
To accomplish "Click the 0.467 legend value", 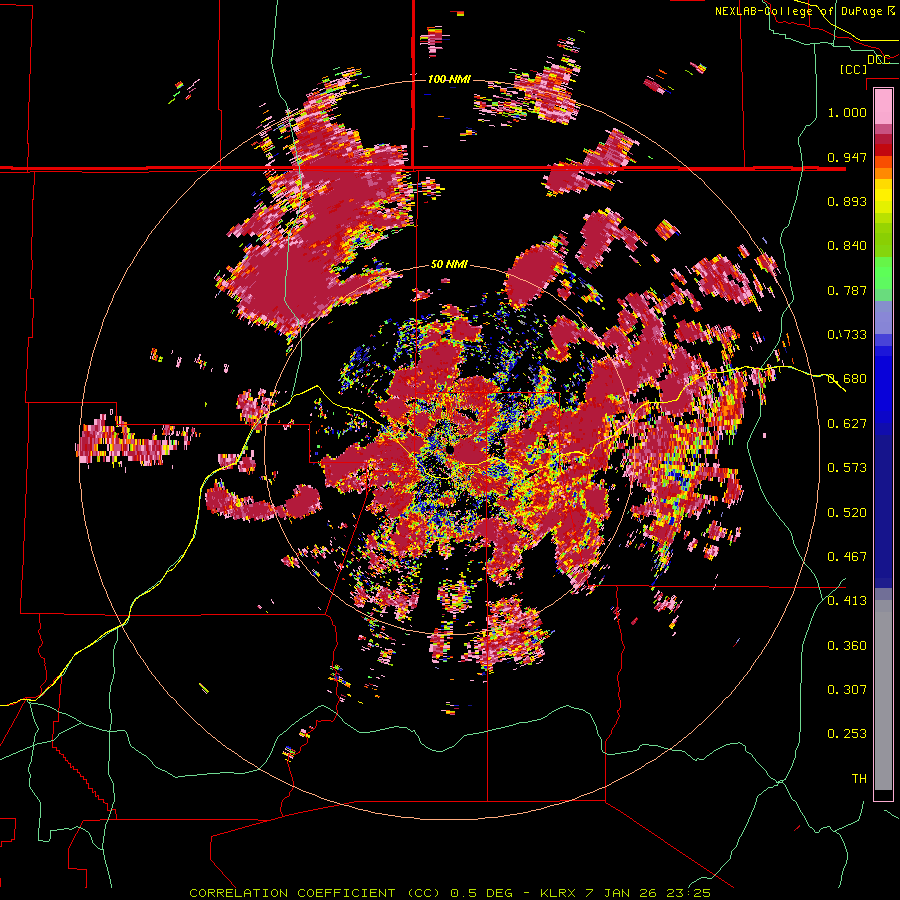I will point(847,557).
